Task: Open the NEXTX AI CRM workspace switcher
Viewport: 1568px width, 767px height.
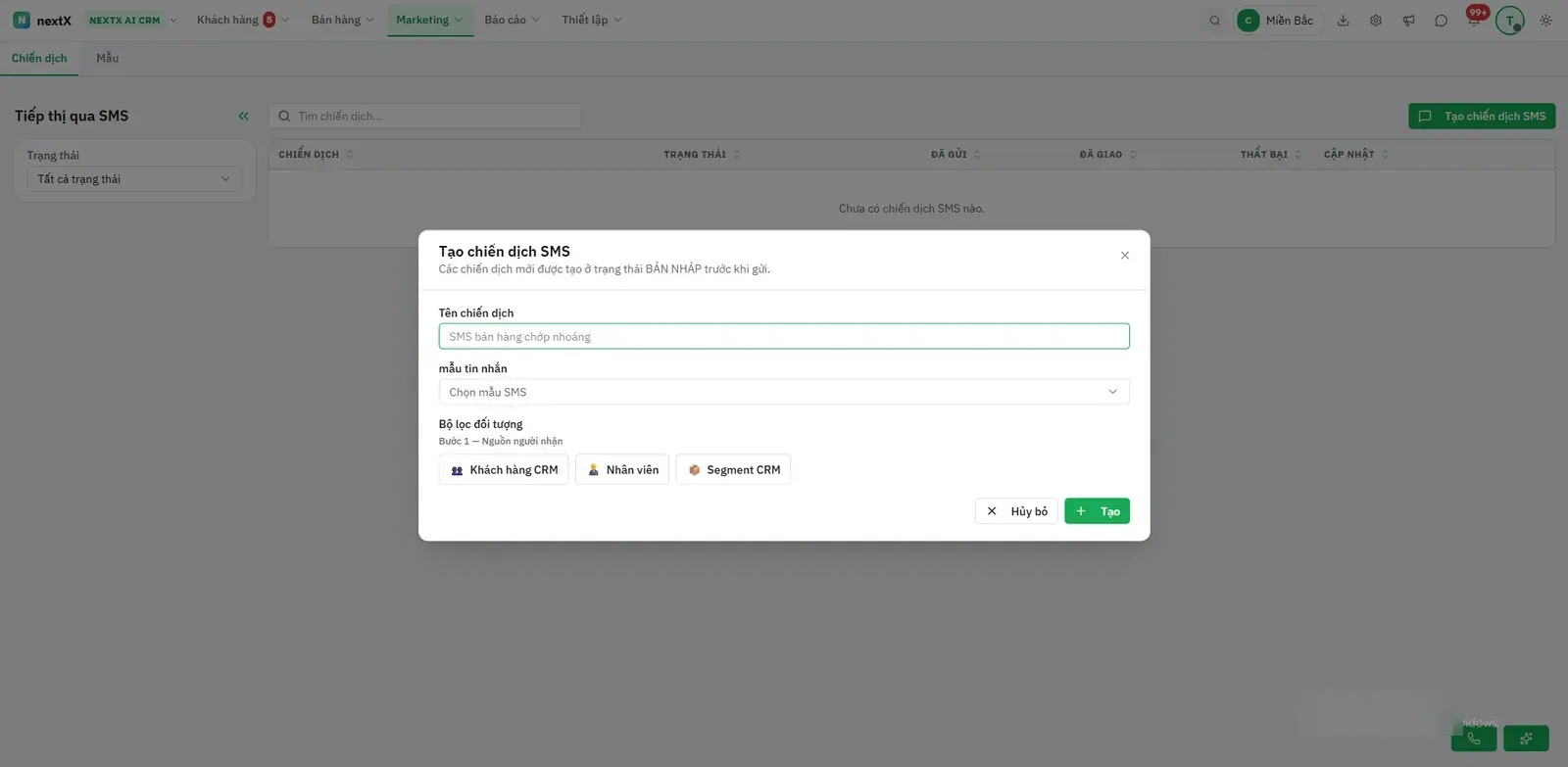Action: (x=132, y=21)
